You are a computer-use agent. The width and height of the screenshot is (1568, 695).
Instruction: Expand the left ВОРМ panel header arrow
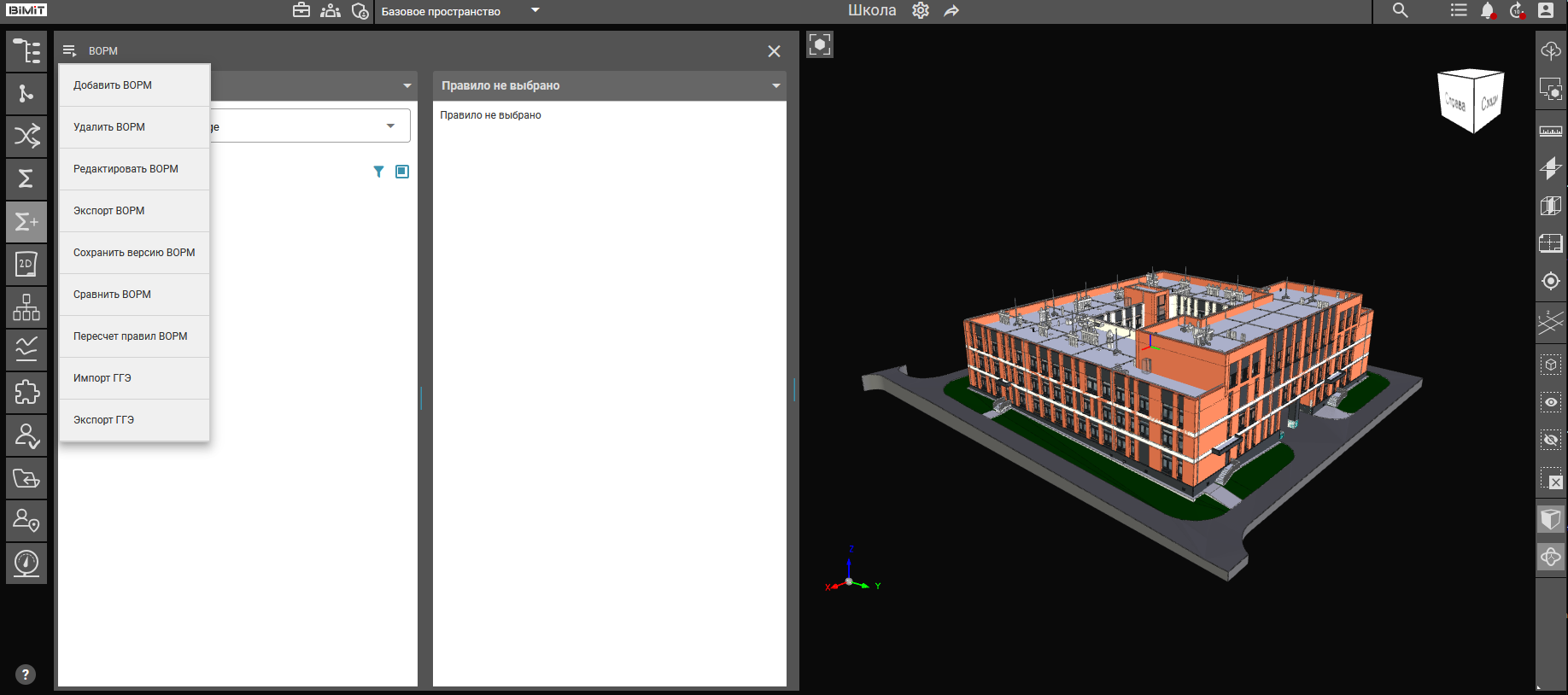click(x=407, y=85)
